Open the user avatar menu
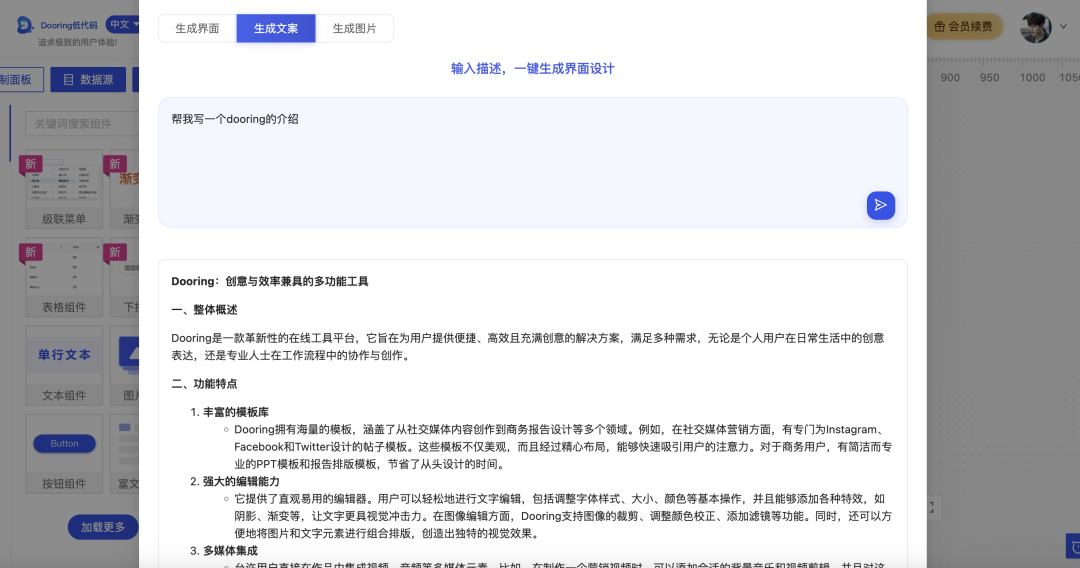Screen dimensions: 1080x568 coord(1036,28)
